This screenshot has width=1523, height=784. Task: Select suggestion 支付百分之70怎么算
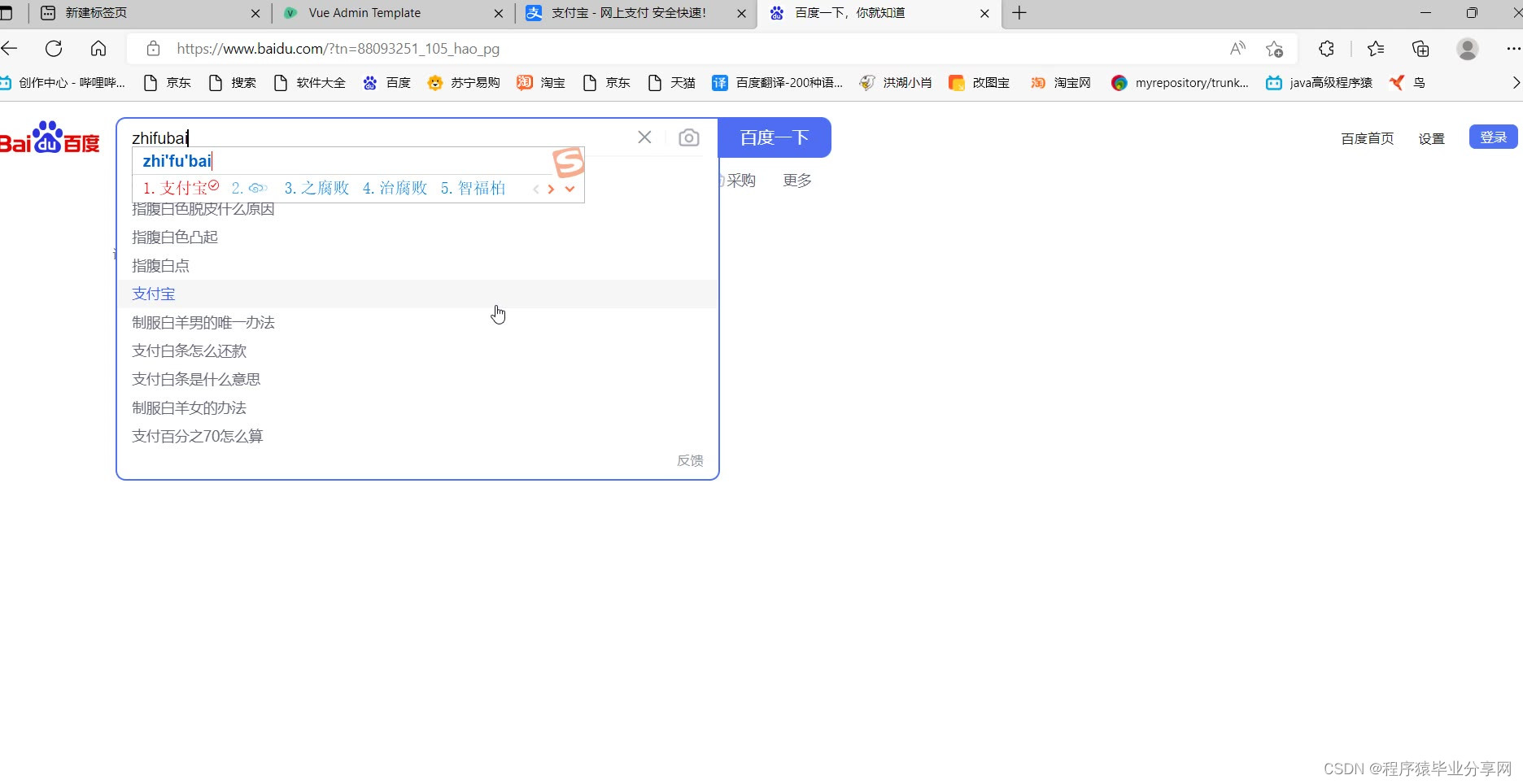[417, 436]
